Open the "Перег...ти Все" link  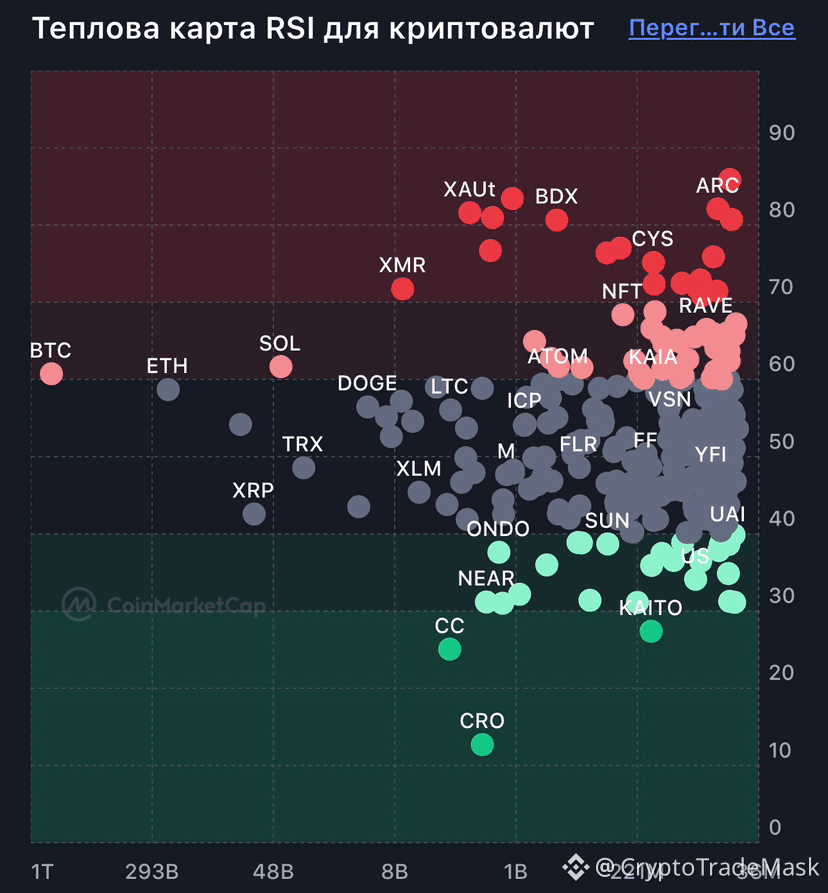click(711, 28)
